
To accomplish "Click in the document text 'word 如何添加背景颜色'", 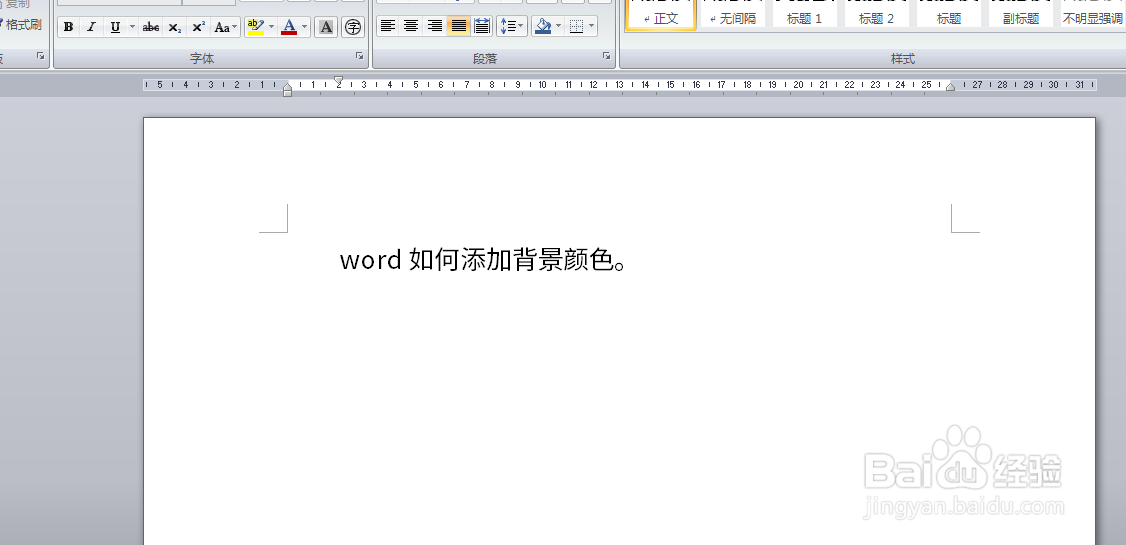I will click(478, 260).
